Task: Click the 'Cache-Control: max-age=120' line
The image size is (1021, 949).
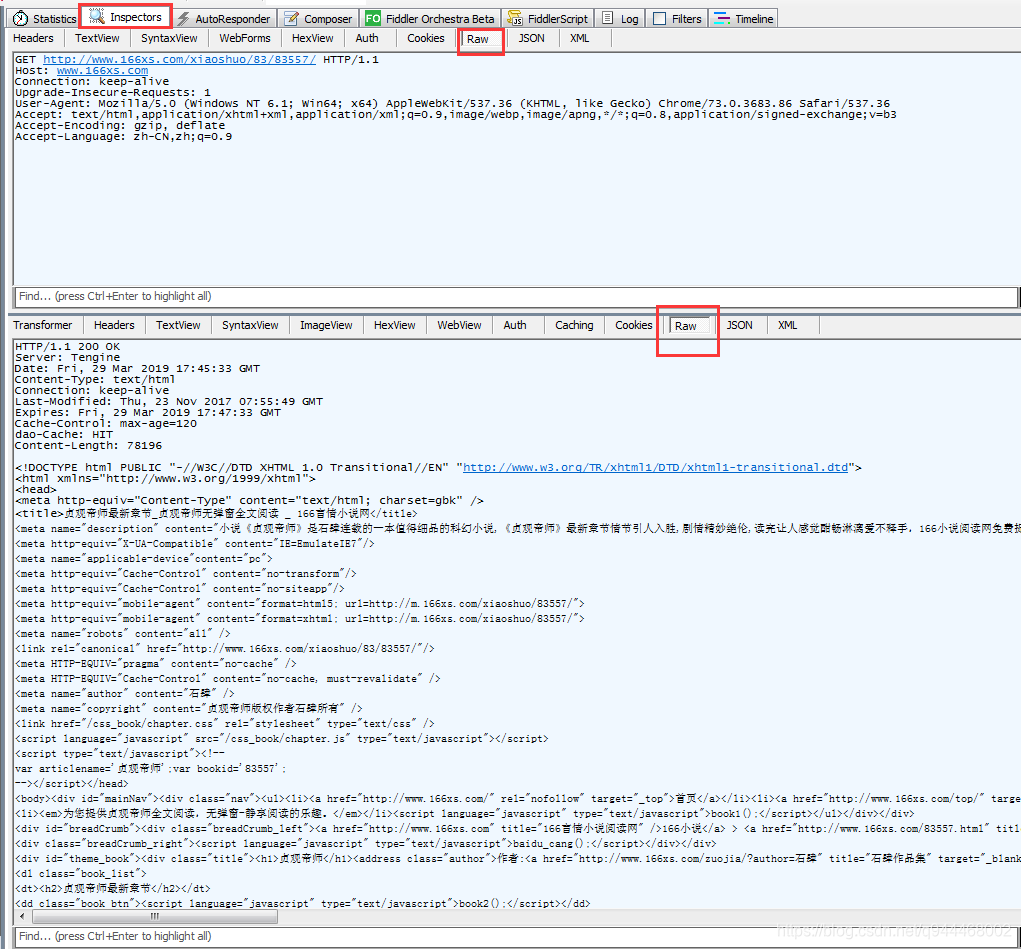Action: click(x=105, y=423)
